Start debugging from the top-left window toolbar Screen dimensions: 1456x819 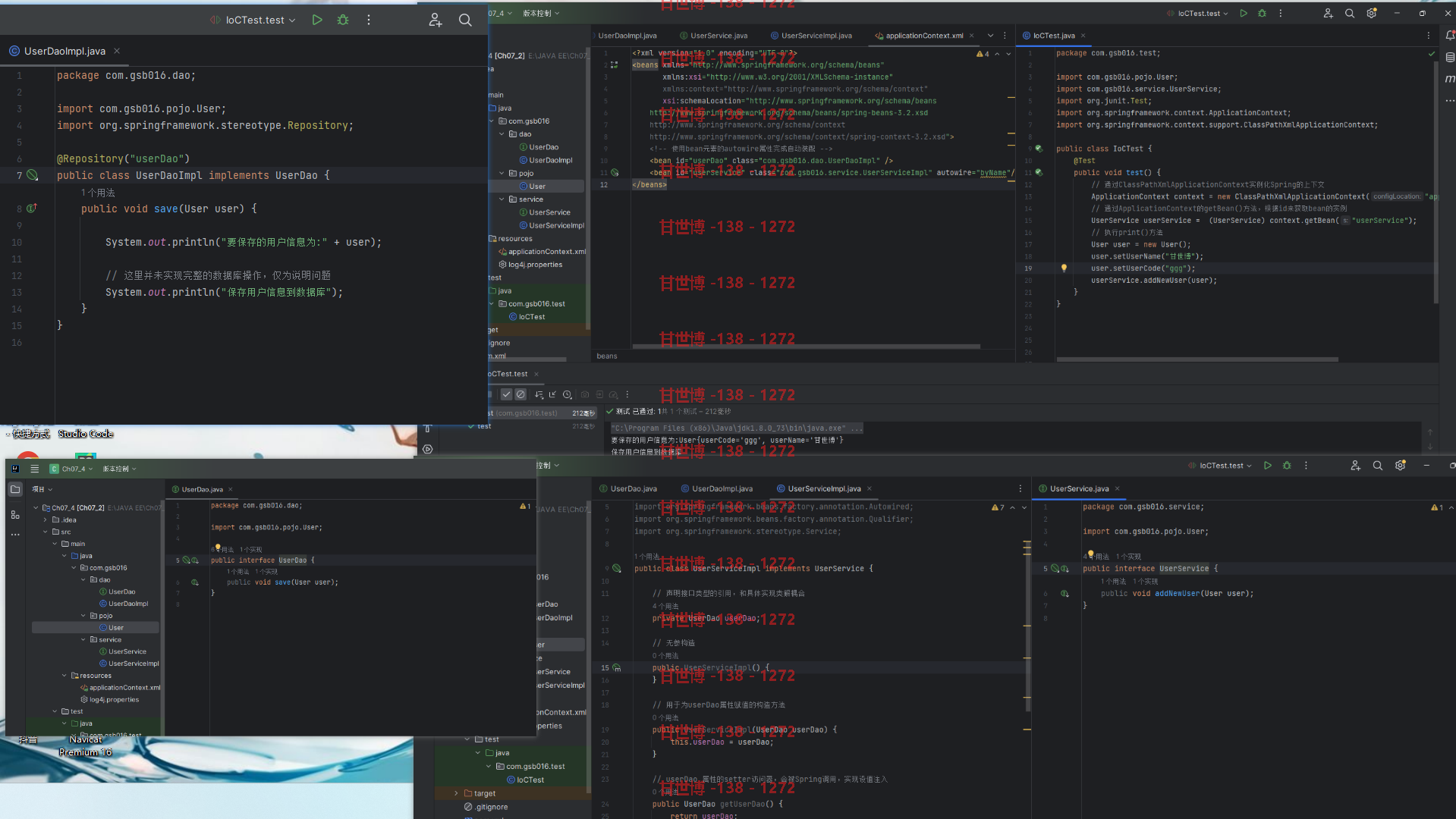click(343, 20)
